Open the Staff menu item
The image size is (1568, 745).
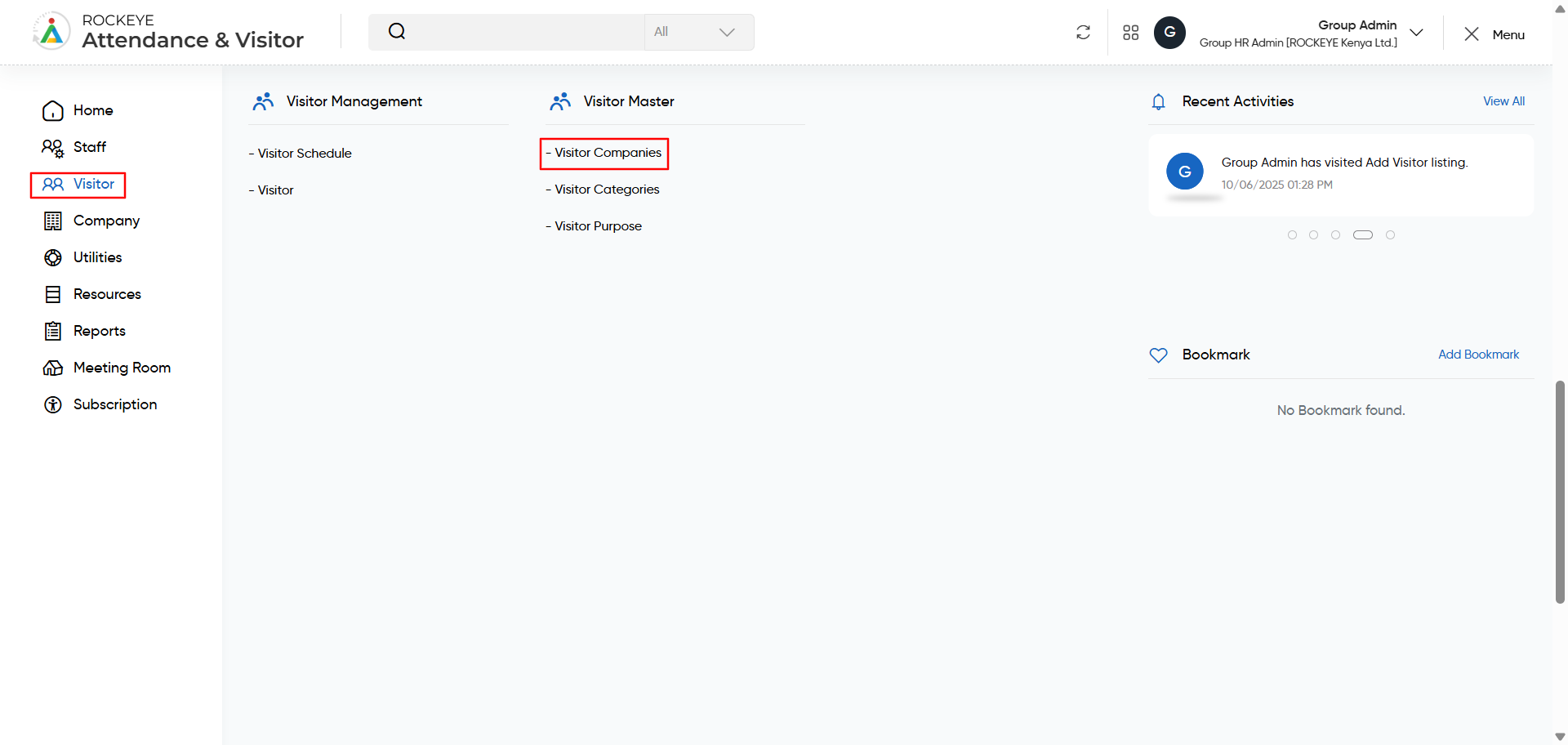pos(90,147)
